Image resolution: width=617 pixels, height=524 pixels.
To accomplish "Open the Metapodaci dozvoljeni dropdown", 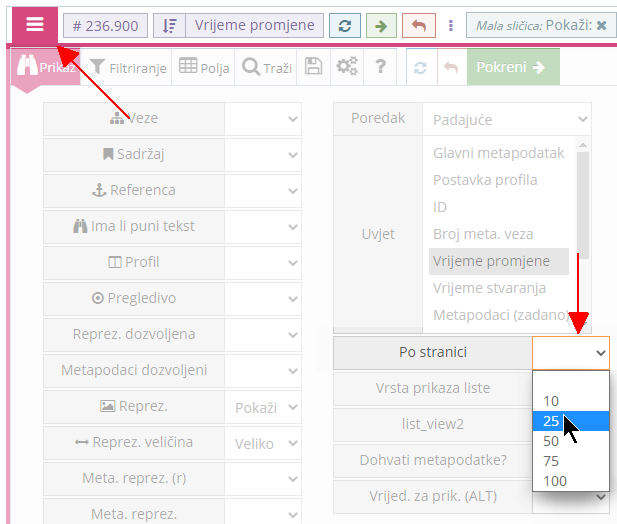I will 263,371.
